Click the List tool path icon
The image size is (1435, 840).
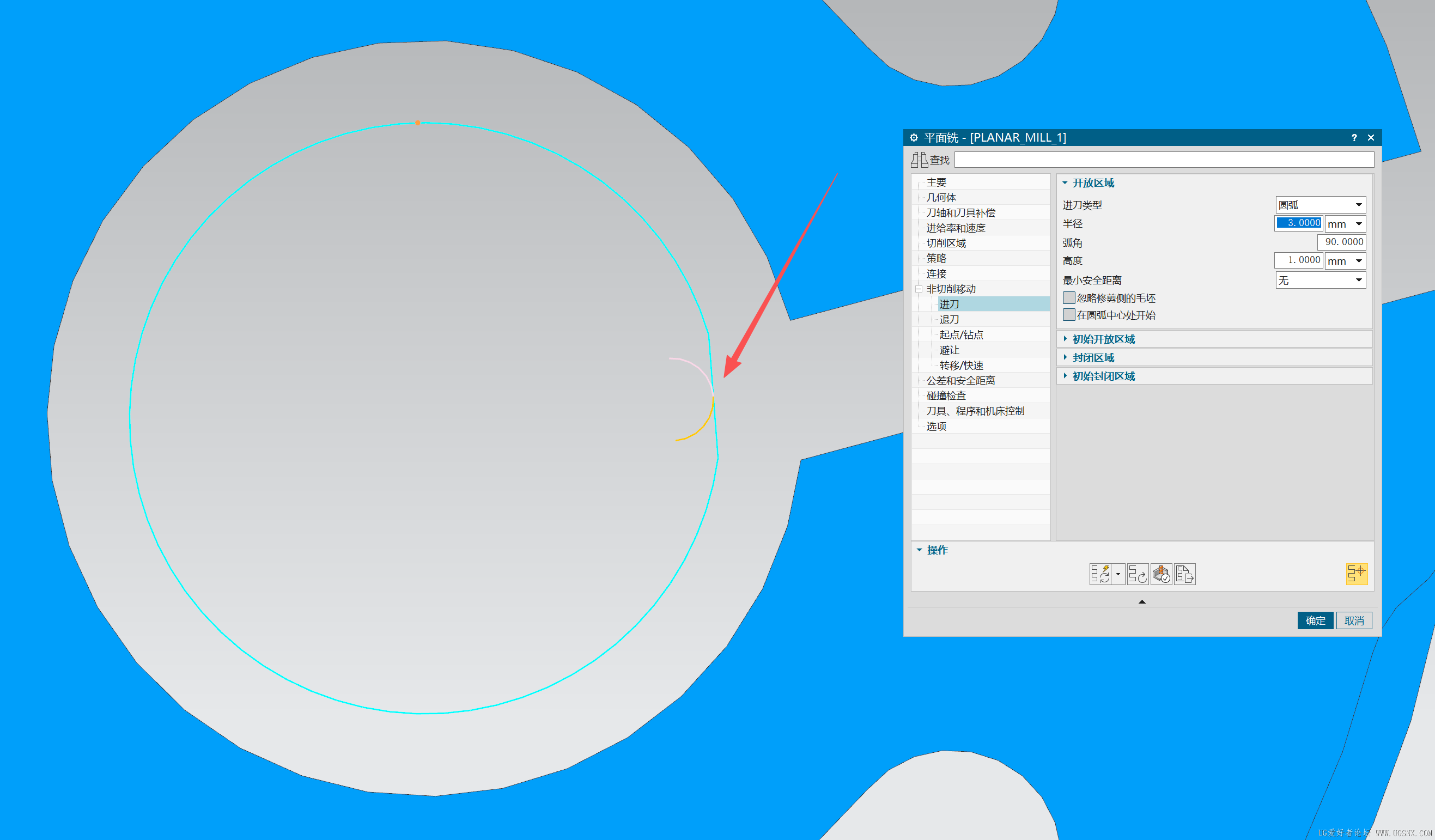(1185, 574)
